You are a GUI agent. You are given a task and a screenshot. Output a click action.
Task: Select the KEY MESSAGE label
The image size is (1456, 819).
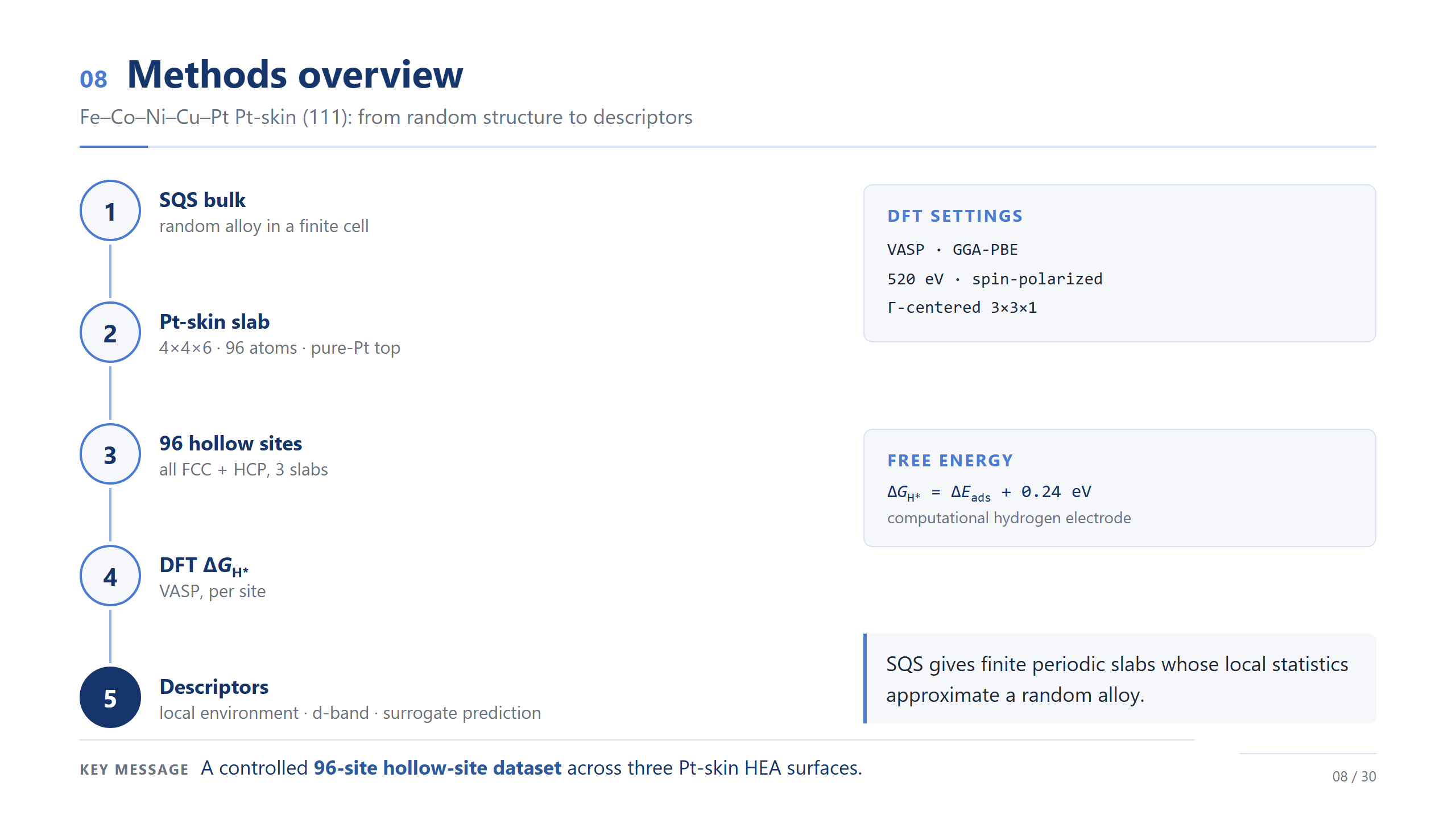134,770
